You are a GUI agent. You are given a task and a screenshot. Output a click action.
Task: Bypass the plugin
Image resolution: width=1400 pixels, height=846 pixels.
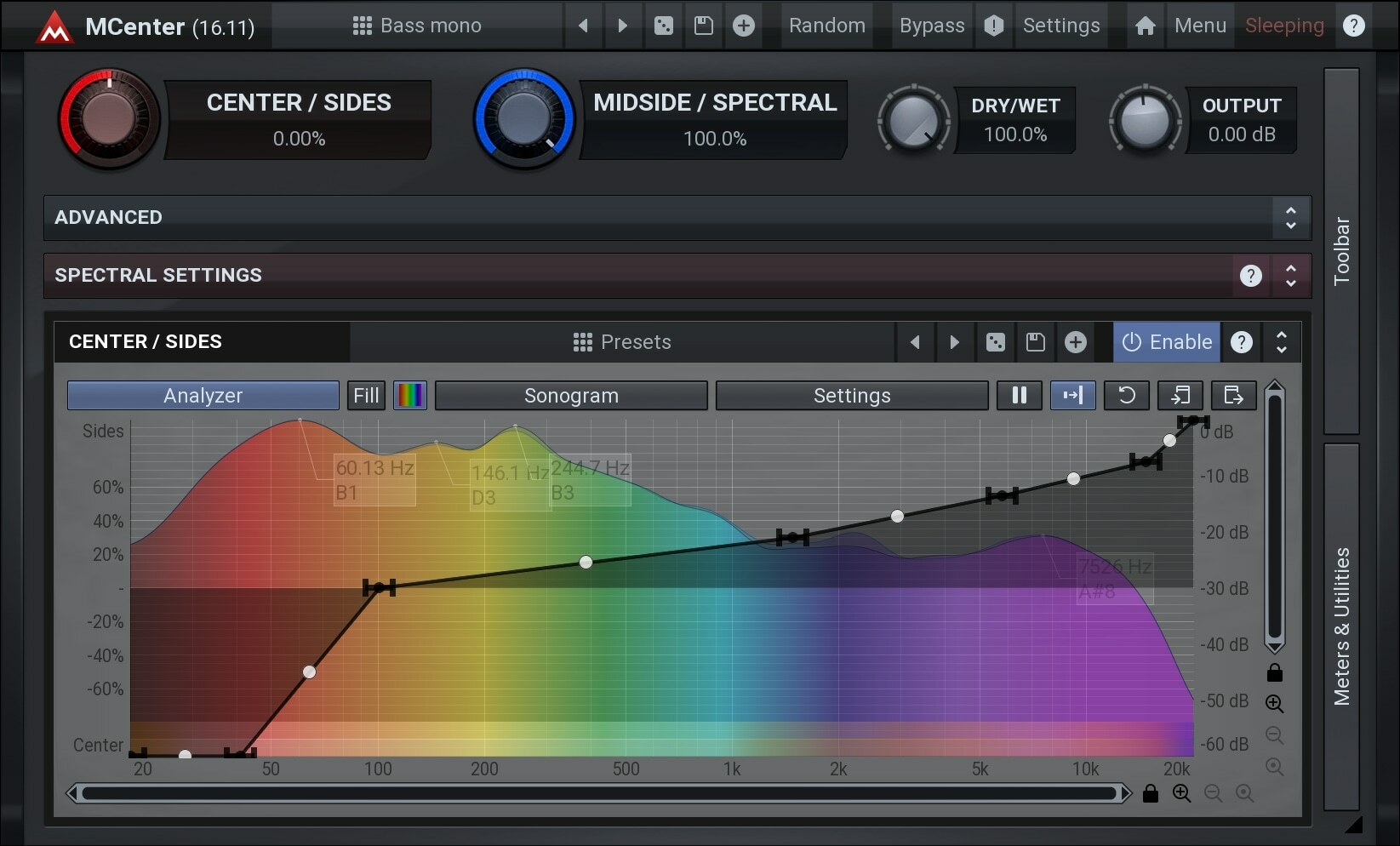[x=931, y=26]
